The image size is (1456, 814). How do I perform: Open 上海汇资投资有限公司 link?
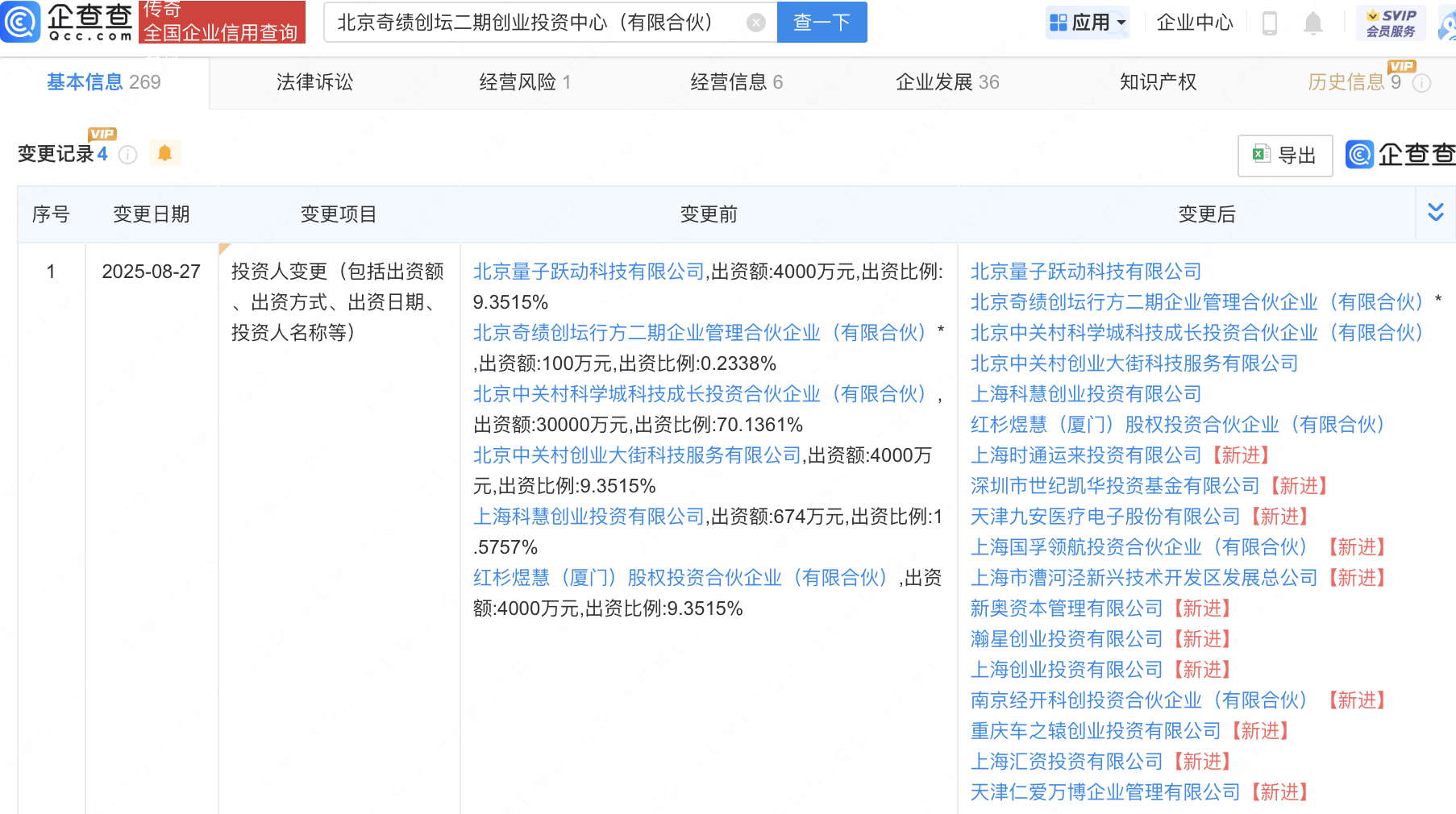coord(1067,762)
